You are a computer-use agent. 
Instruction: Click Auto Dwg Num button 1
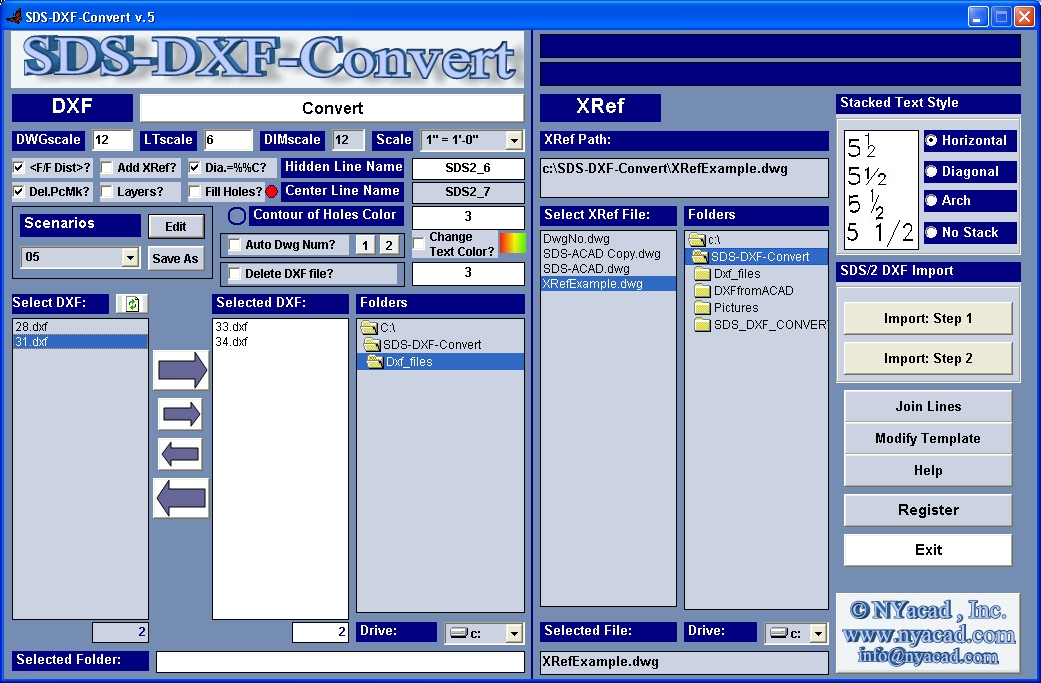[364, 246]
